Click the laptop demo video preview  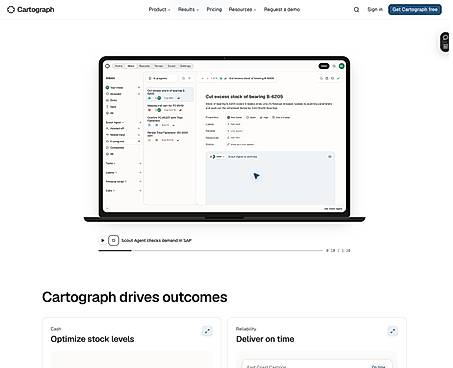pos(224,136)
